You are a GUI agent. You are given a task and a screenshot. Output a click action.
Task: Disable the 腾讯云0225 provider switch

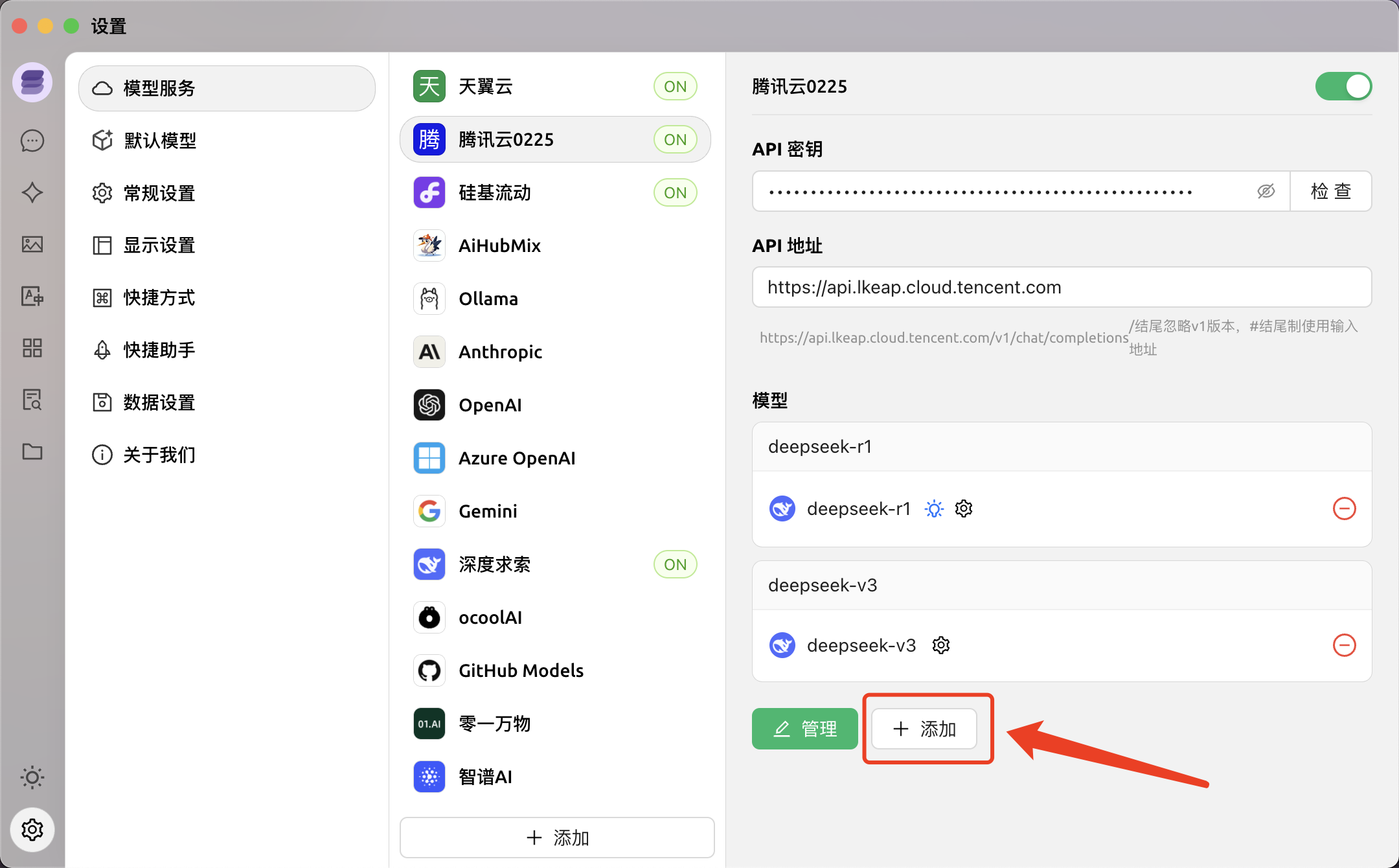tap(1343, 86)
